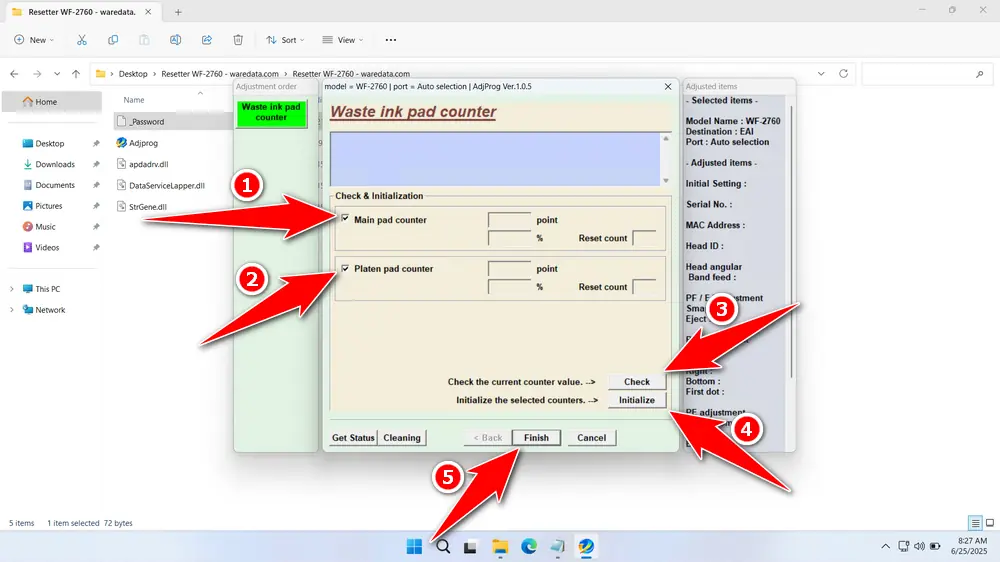
Task: Expand the Network tree node
Action: click(11, 310)
